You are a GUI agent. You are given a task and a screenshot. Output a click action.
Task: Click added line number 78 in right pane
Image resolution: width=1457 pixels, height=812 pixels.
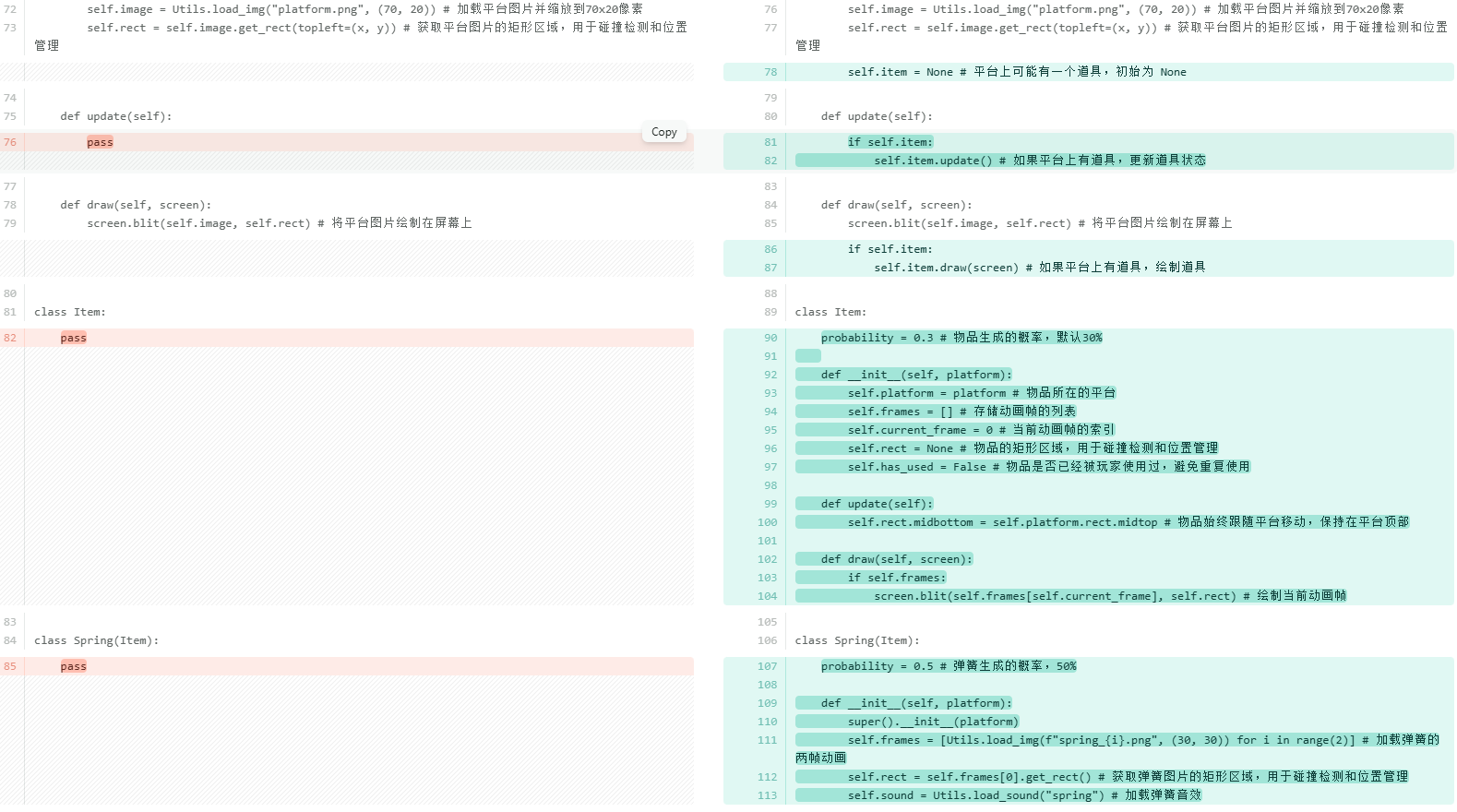click(x=770, y=72)
